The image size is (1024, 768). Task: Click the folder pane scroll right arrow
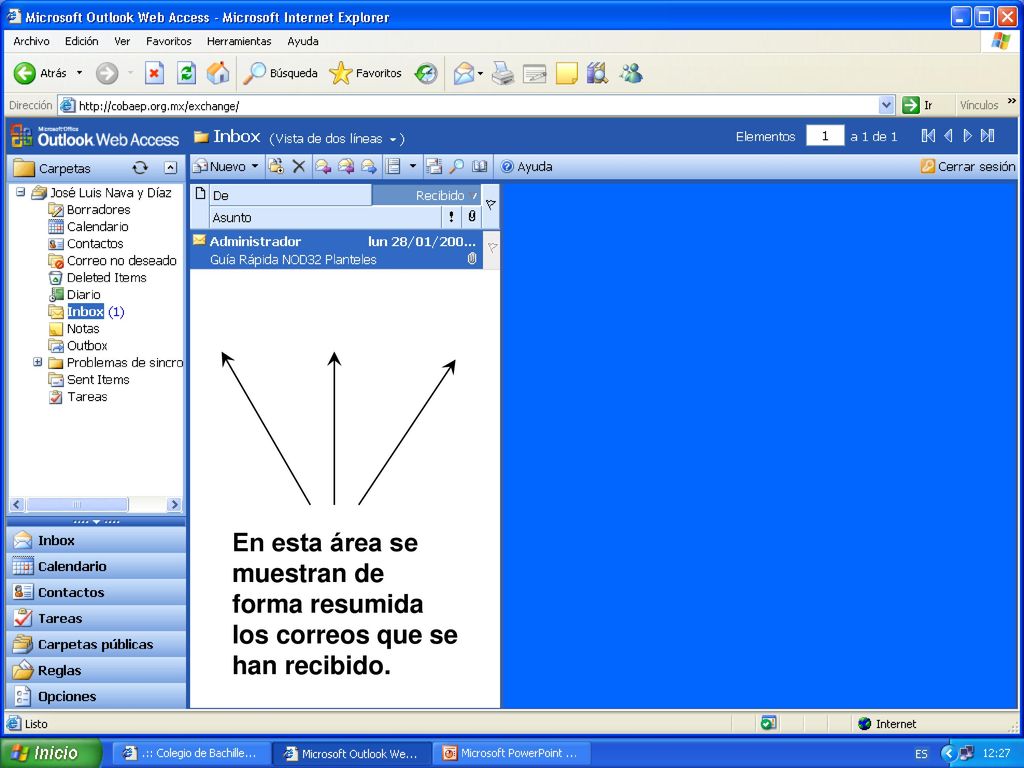click(174, 504)
